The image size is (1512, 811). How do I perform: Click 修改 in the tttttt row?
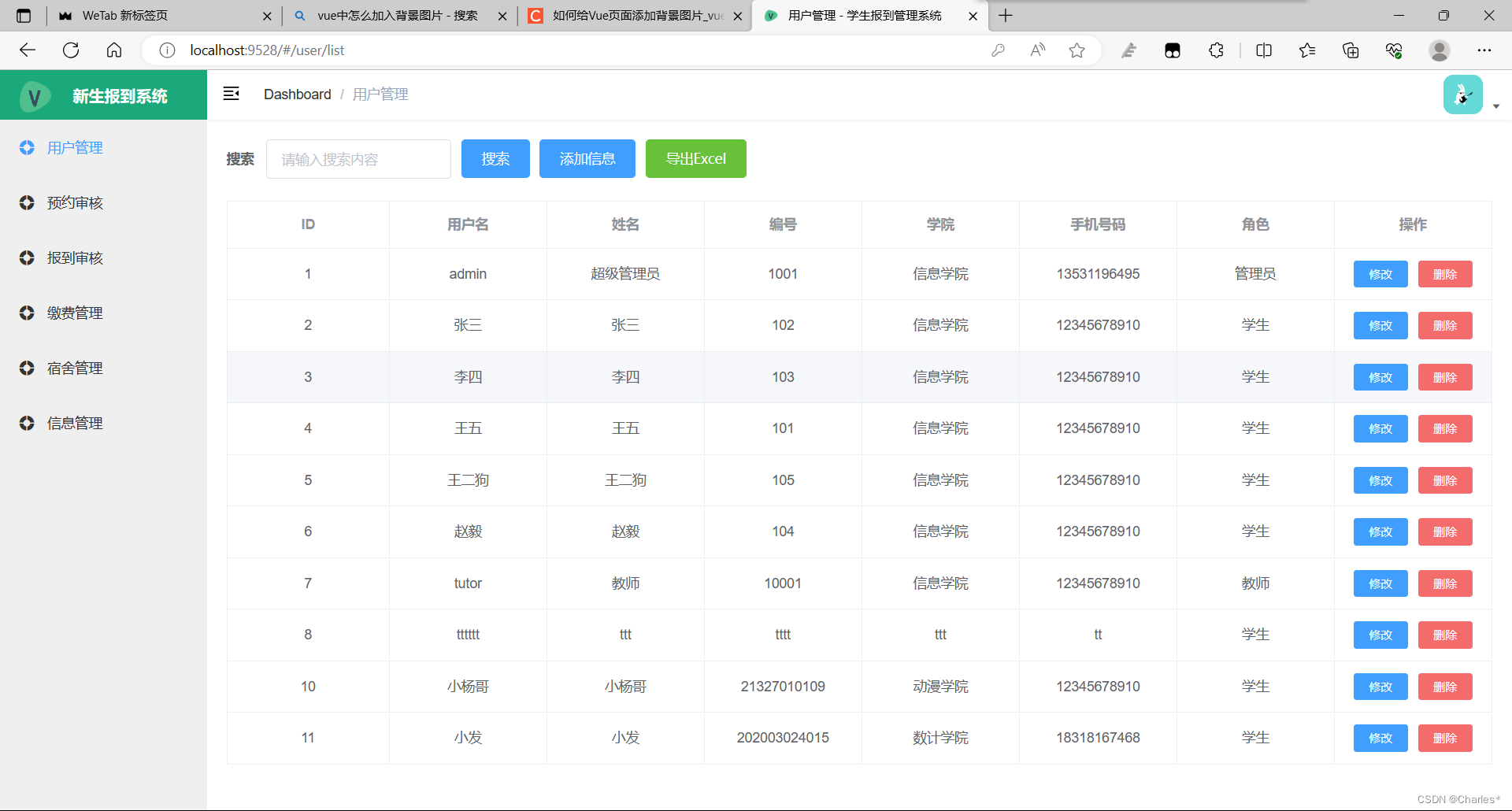1380,635
